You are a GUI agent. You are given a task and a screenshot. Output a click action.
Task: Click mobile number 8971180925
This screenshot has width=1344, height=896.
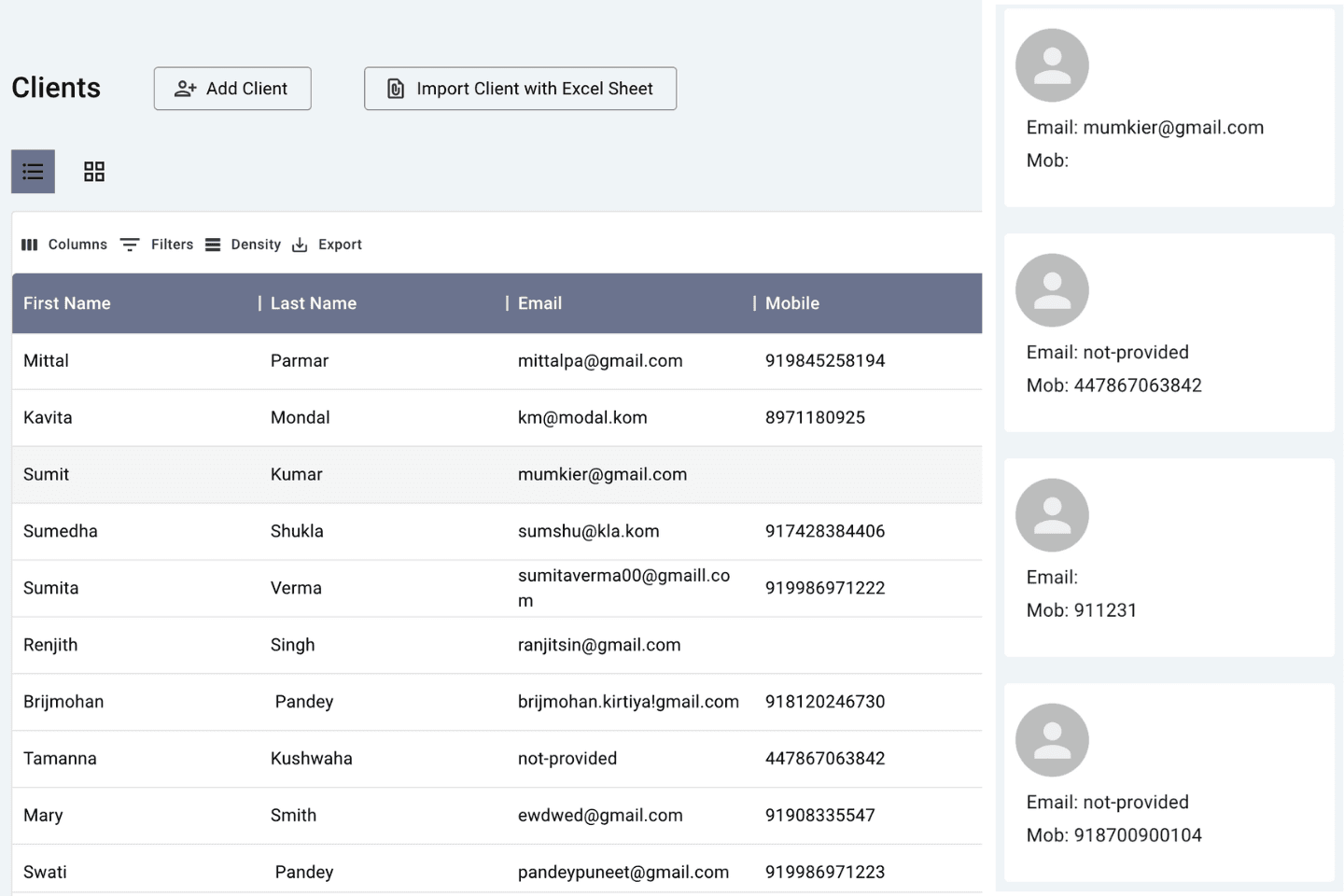pos(815,418)
